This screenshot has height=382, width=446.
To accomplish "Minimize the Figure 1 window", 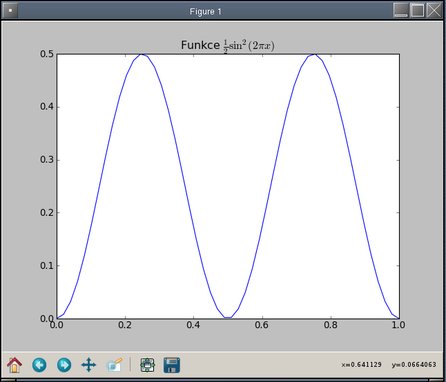I will [x=400, y=10].
